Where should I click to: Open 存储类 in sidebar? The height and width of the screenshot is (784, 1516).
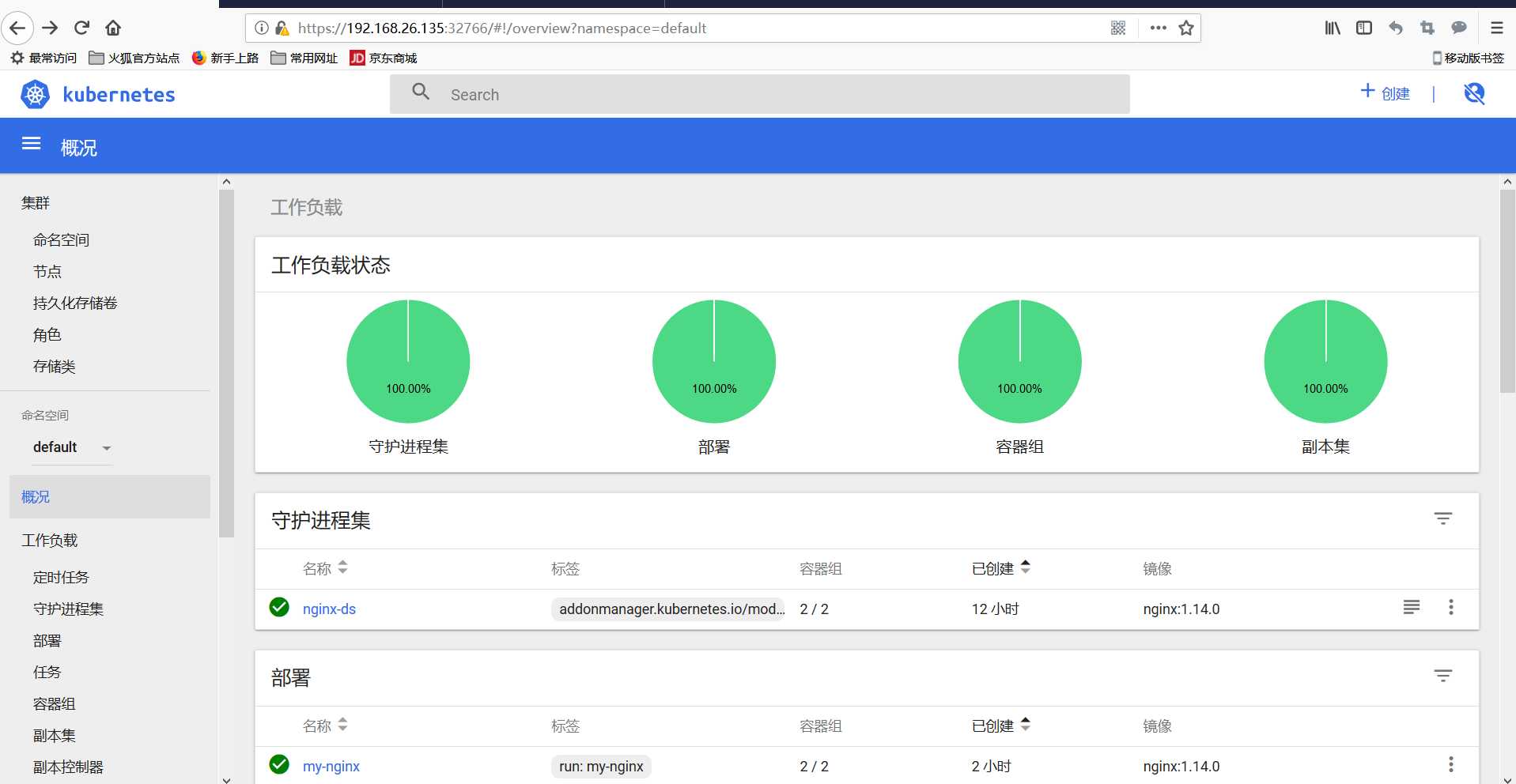pos(55,367)
